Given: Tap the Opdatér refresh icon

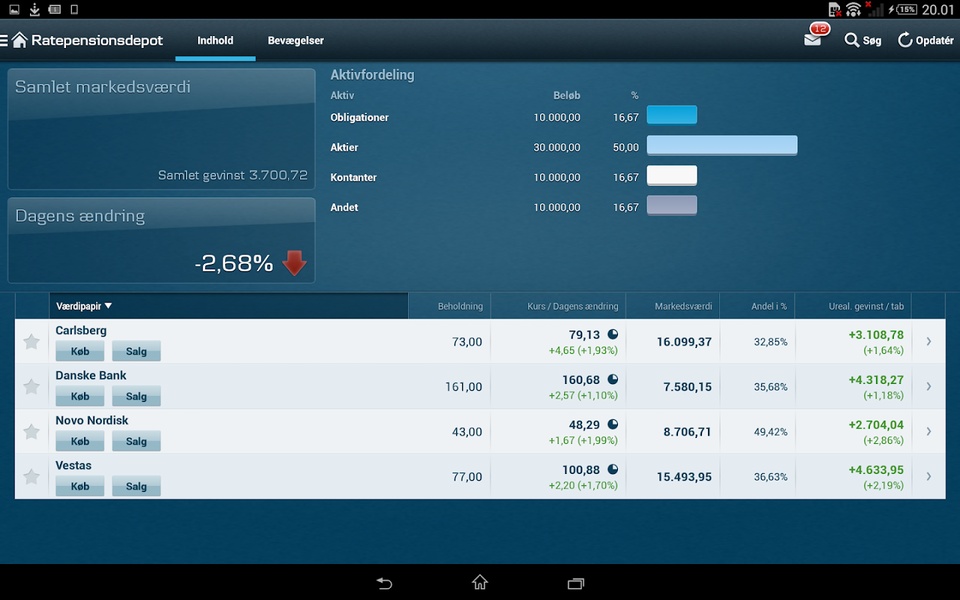Looking at the screenshot, I should [x=905, y=40].
